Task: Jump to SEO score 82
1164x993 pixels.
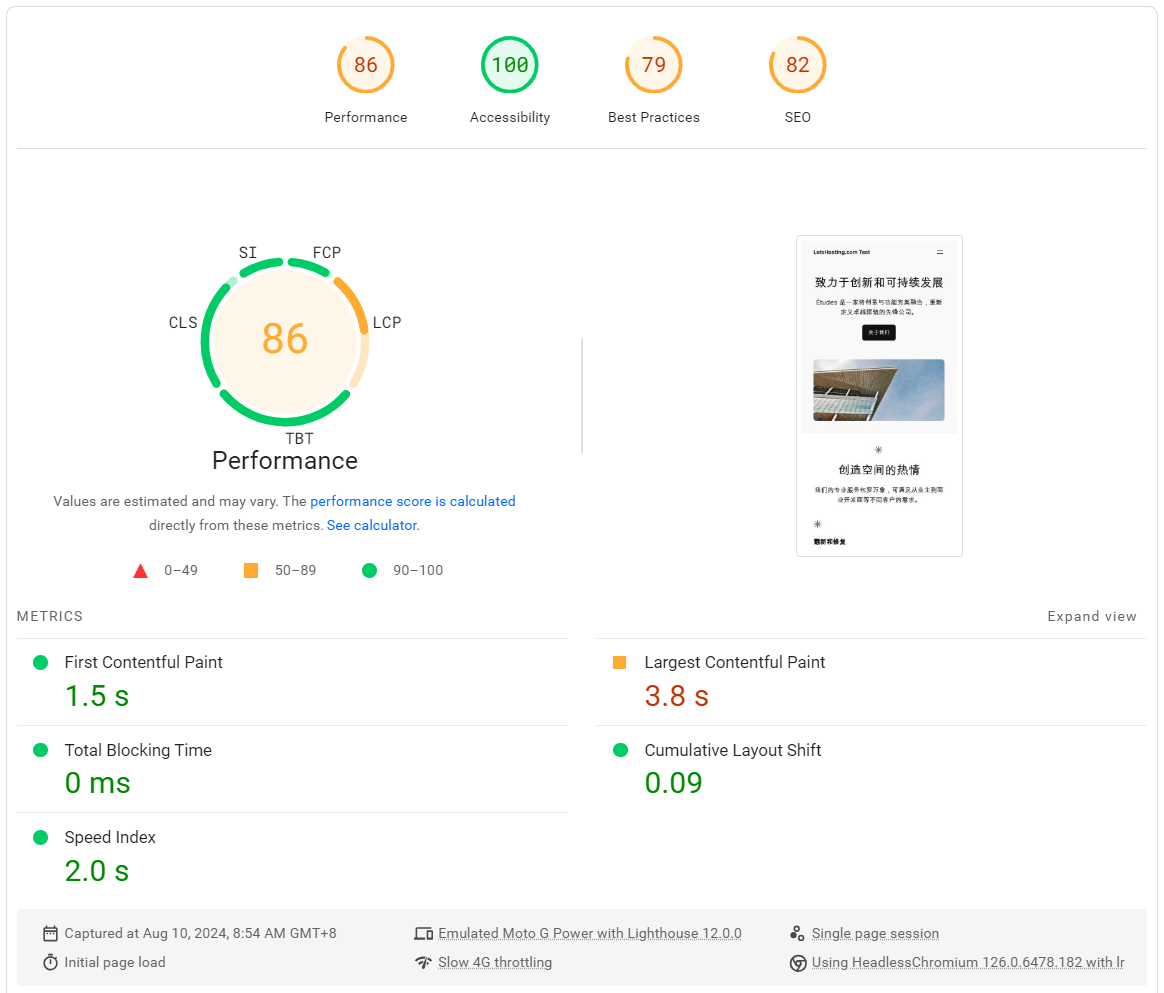Action: coord(797,65)
